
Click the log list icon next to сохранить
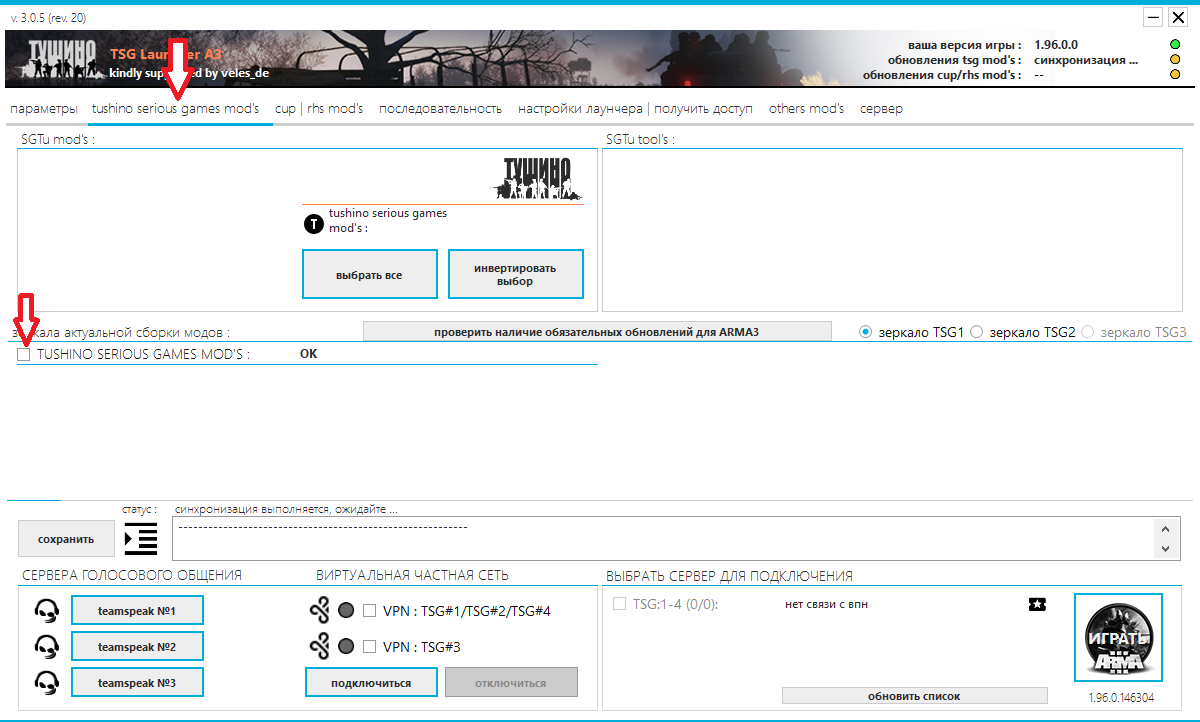click(141, 538)
